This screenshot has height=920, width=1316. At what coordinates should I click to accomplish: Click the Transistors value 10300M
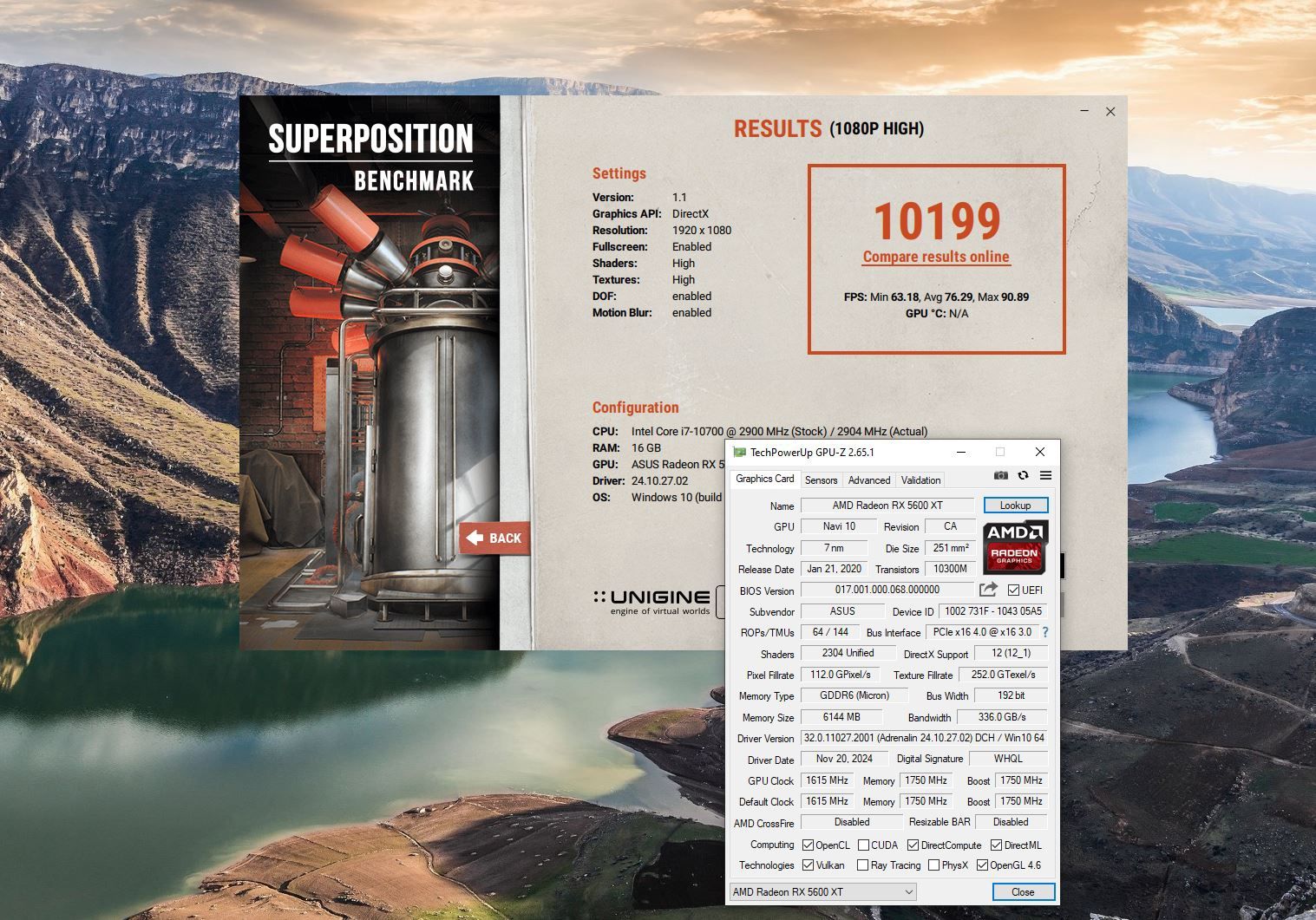pyautogui.click(x=950, y=569)
